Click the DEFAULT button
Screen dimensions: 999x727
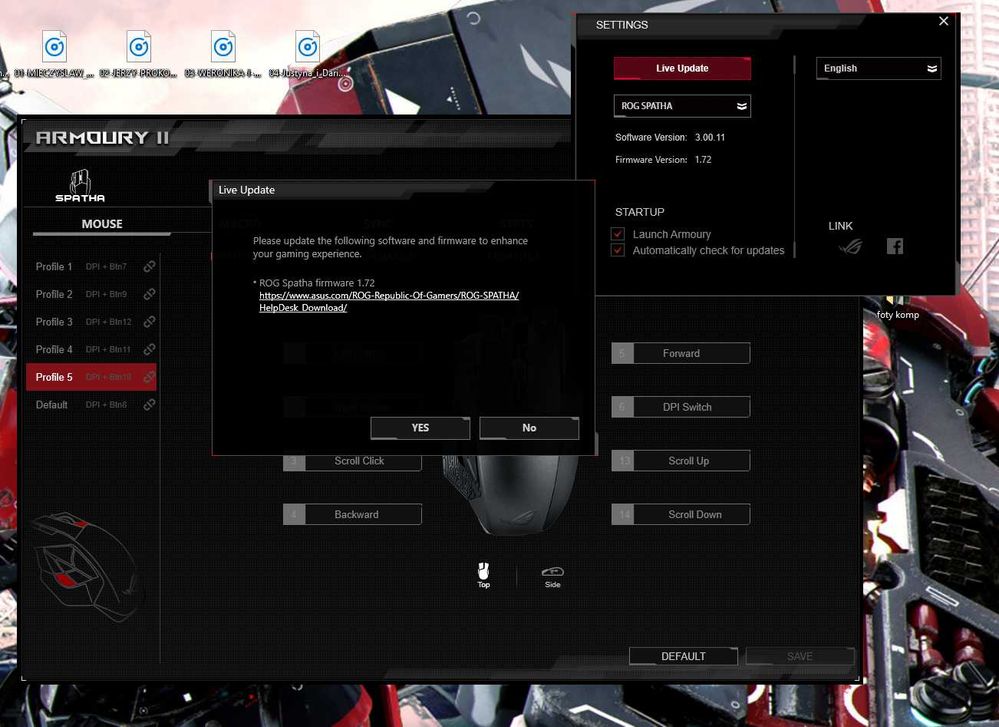[683, 656]
